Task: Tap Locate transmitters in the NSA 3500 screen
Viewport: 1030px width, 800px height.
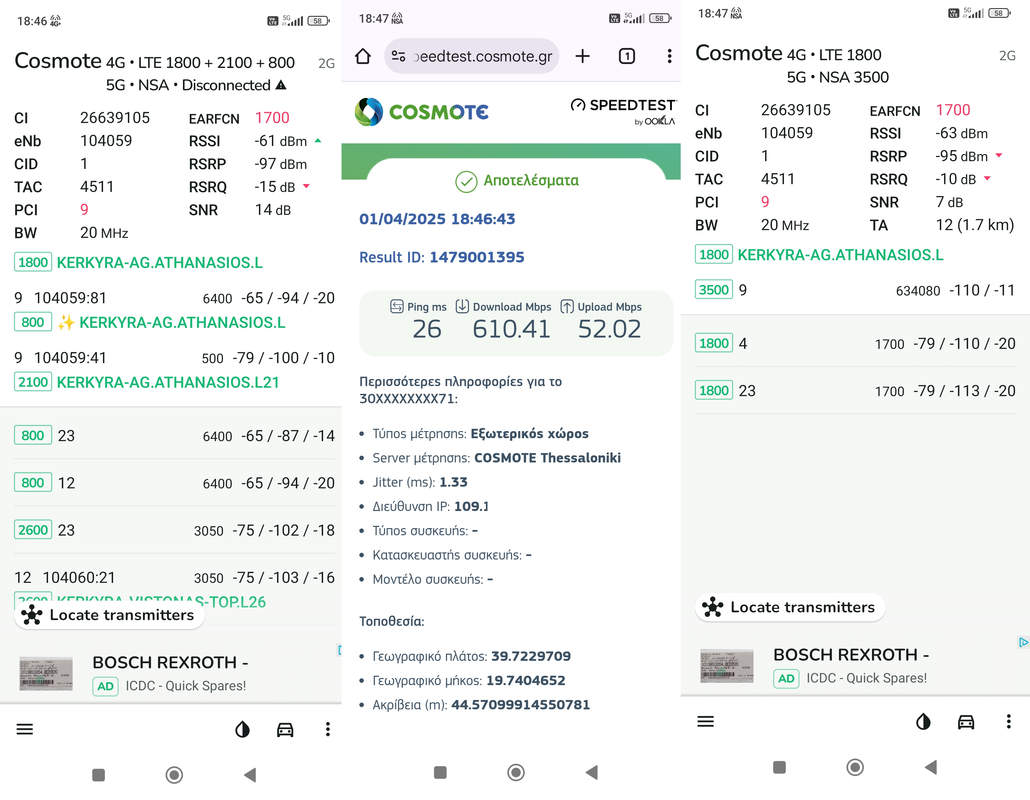Action: point(790,608)
